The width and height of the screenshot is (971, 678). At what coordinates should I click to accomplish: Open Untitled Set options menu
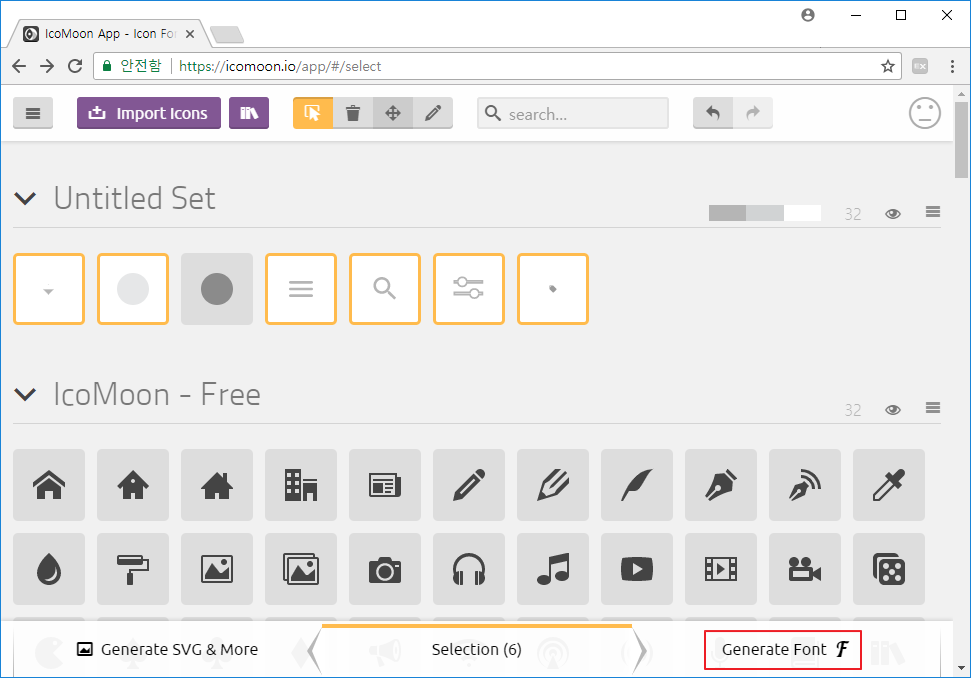[x=933, y=212]
